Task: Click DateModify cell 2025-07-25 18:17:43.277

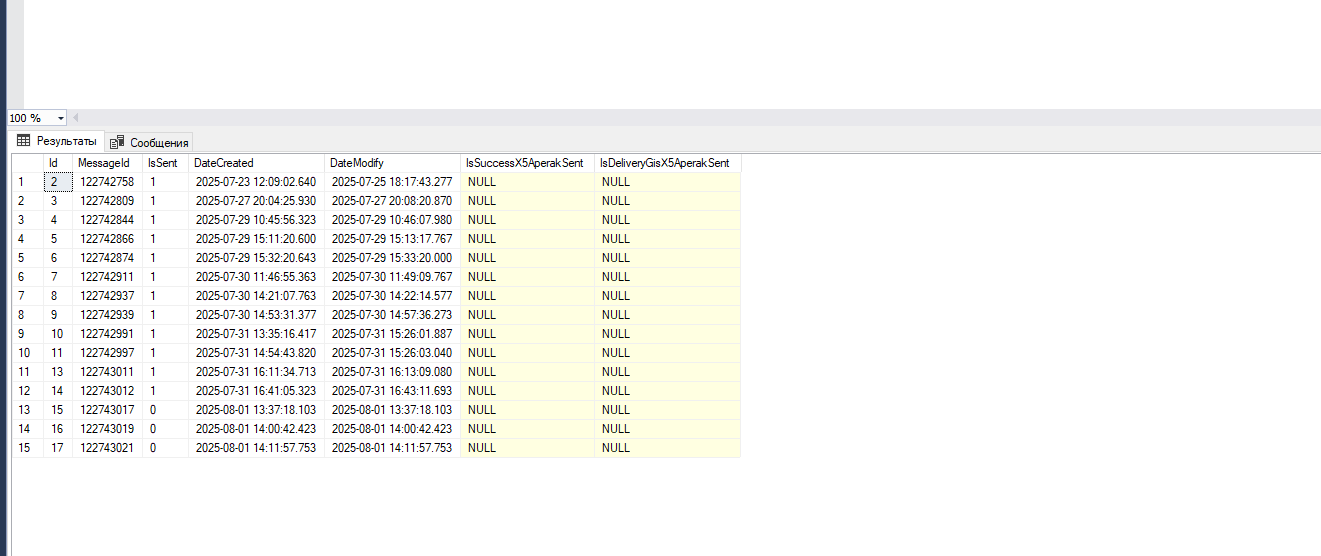Action: point(393,182)
